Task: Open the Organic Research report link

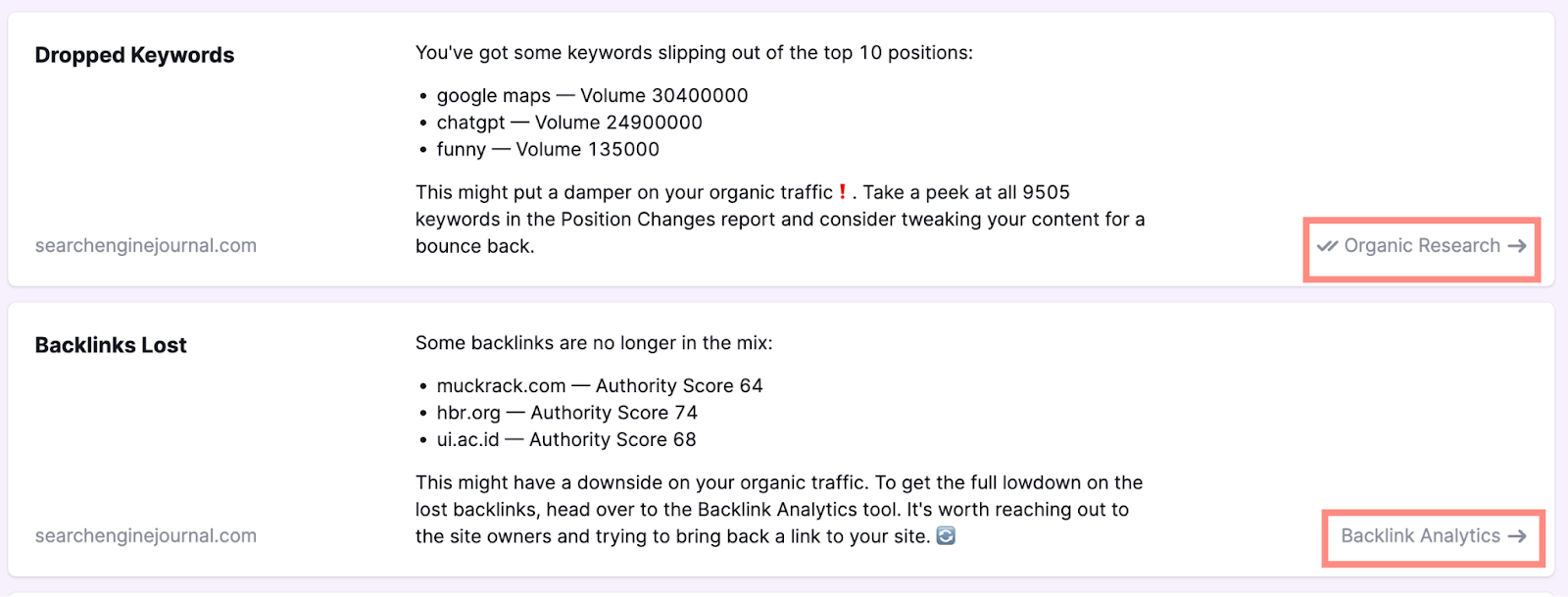Action: 1421,246
